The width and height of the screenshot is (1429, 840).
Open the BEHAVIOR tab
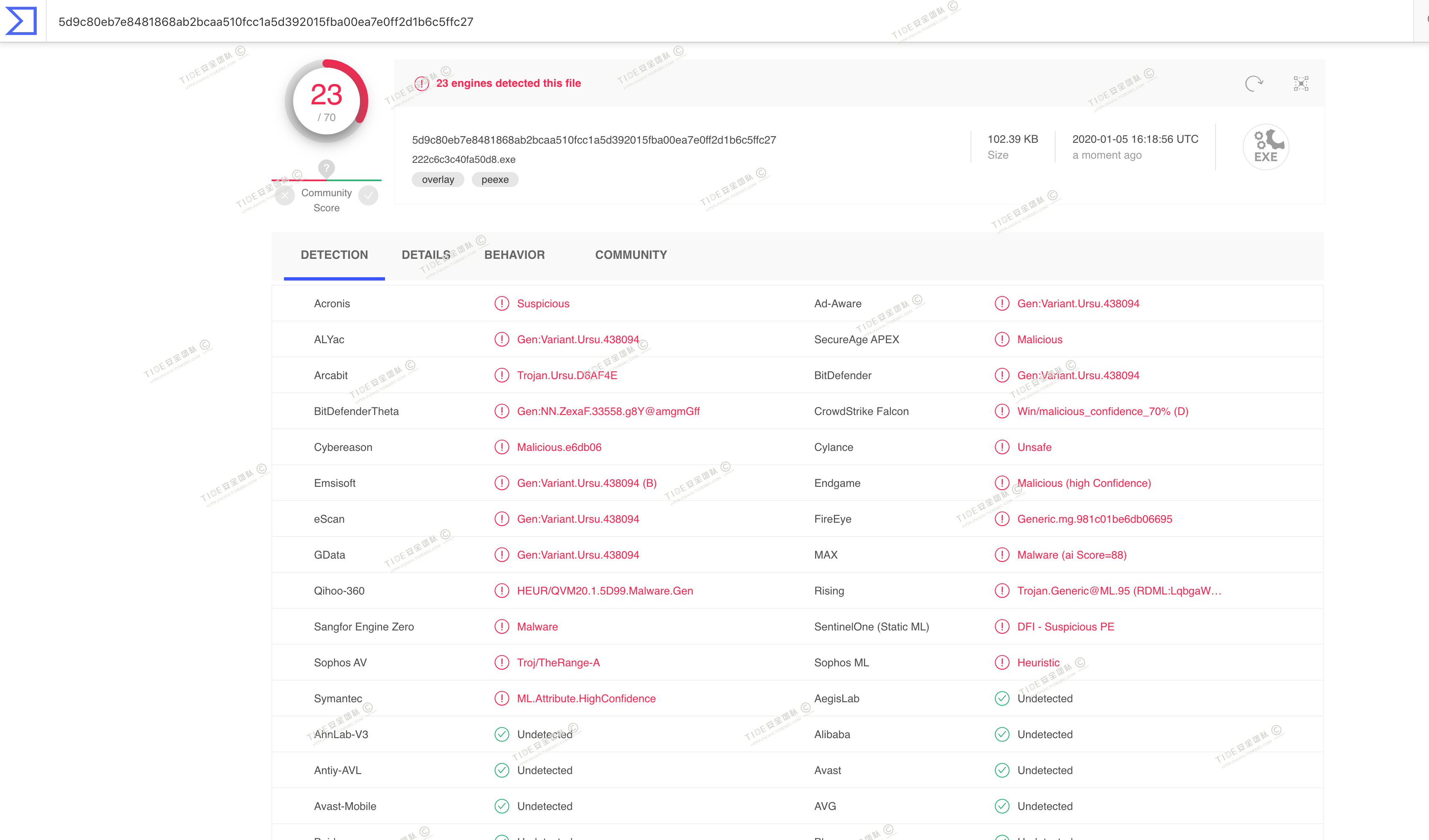(514, 255)
